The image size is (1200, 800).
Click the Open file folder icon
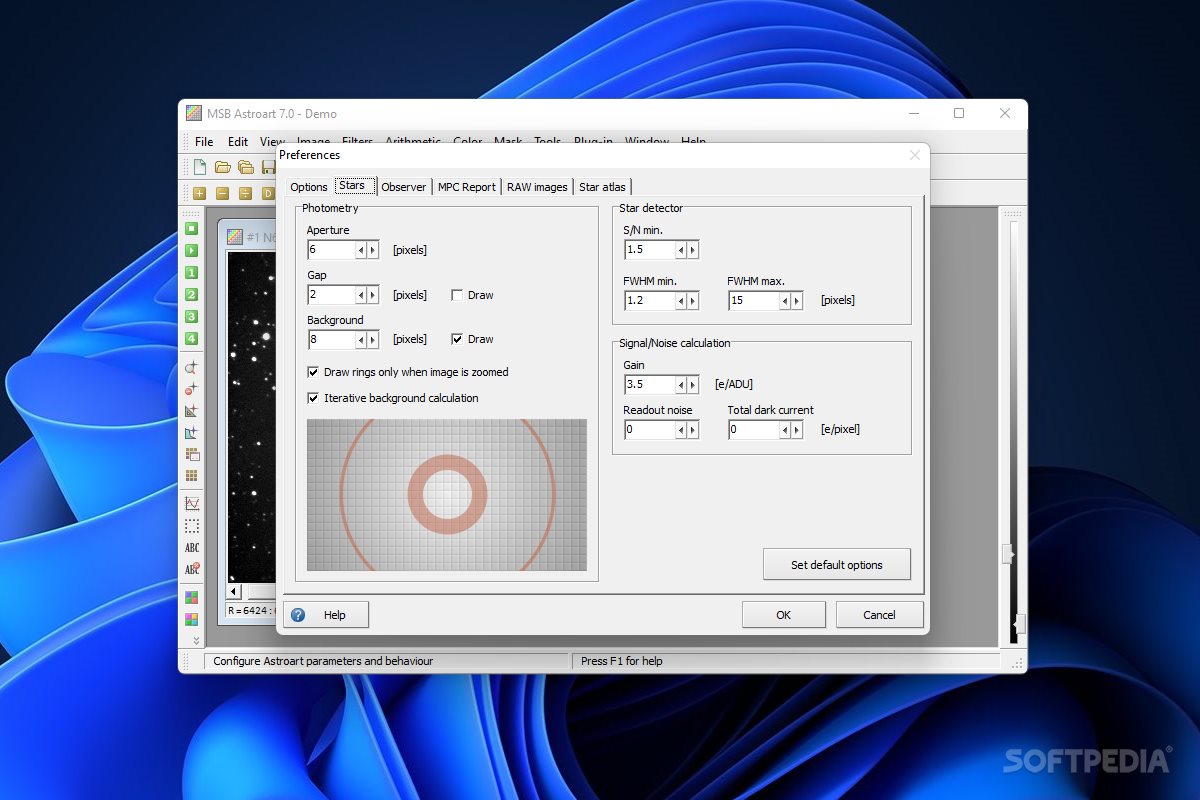(x=222, y=167)
